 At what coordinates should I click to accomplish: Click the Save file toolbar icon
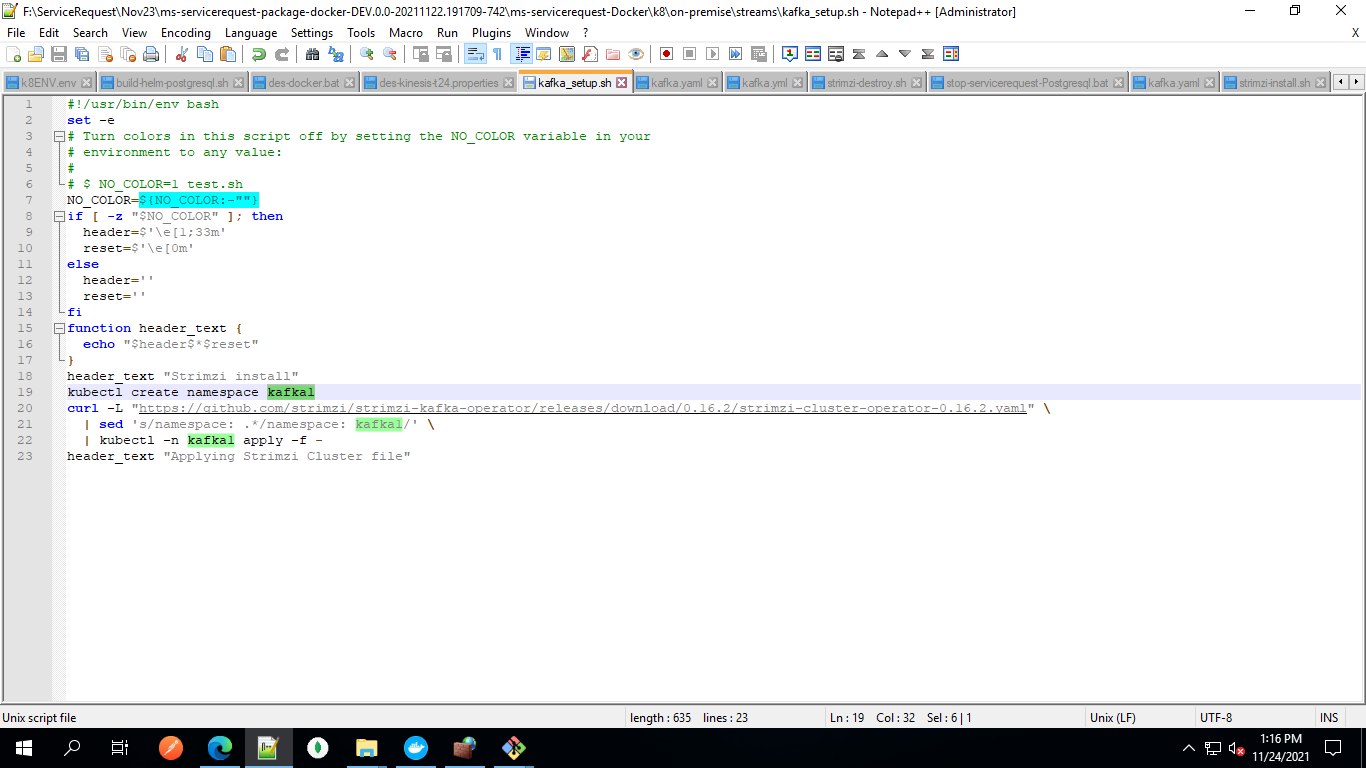(59, 54)
